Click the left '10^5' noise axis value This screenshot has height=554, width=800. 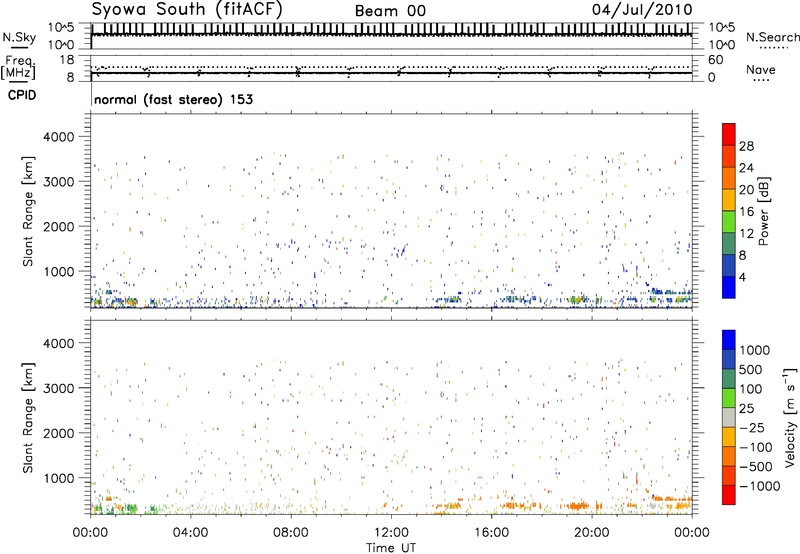[61, 27]
